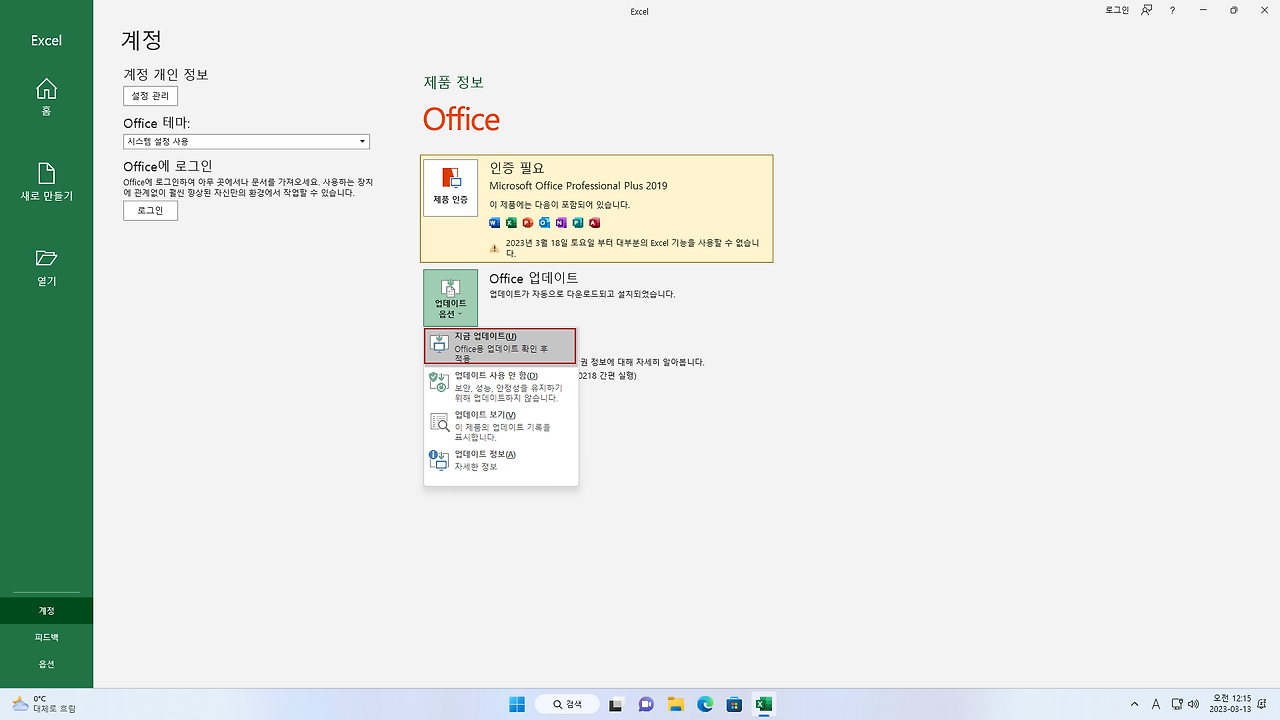The image size is (1280, 720).
Task: Open Microsoft Edge on the taskbar
Action: tap(705, 704)
